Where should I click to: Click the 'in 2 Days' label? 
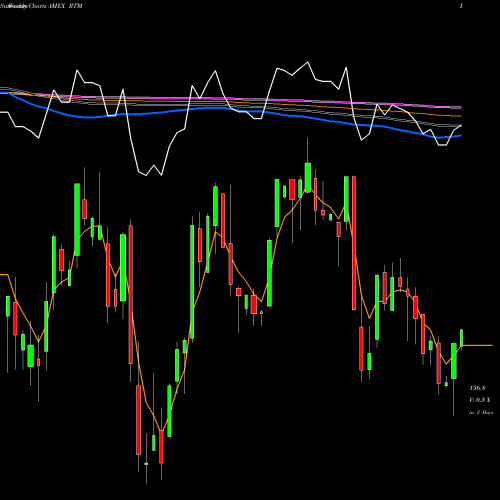[x=481, y=413]
